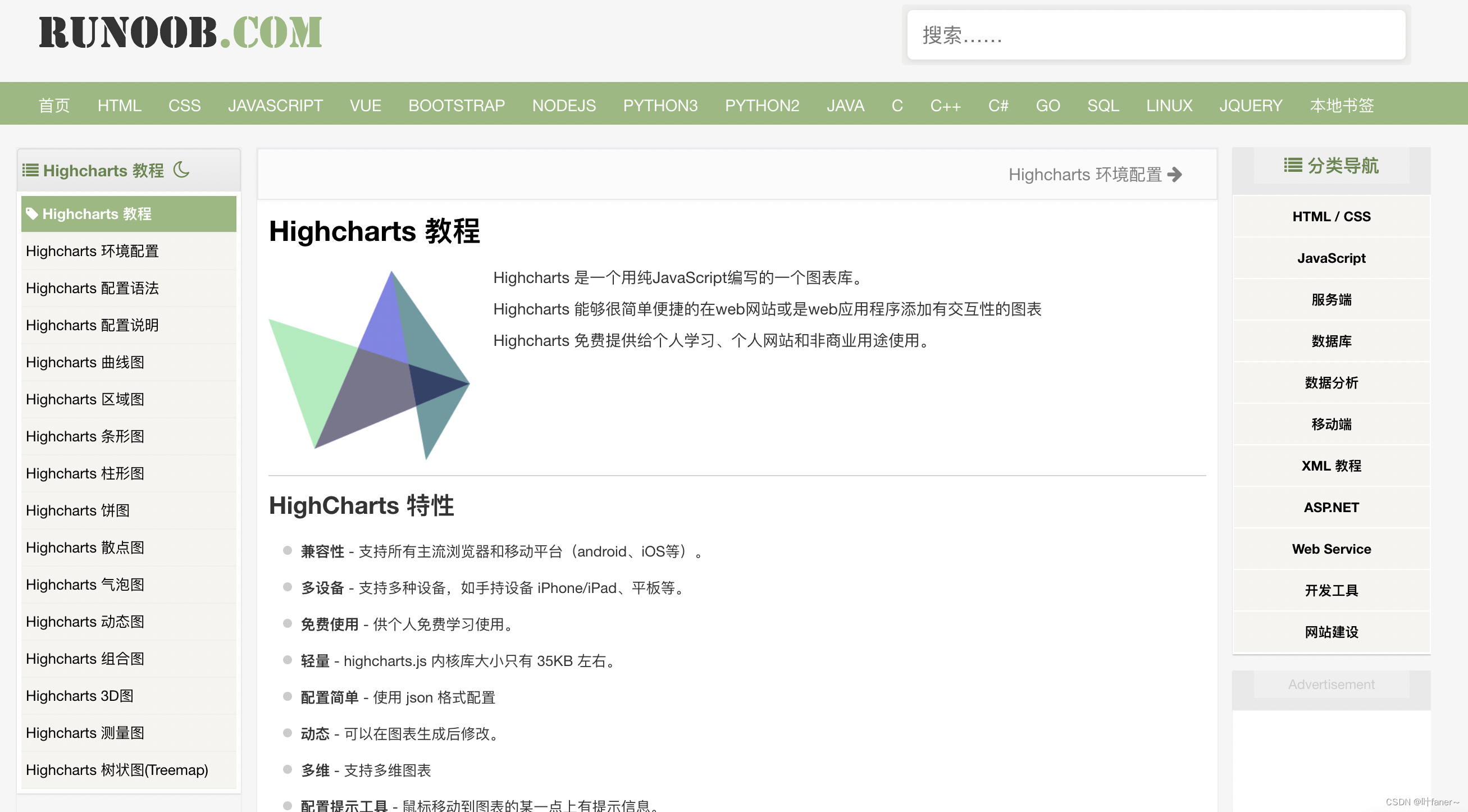Click the Highcharts 3D图 sidebar item

pos(79,695)
